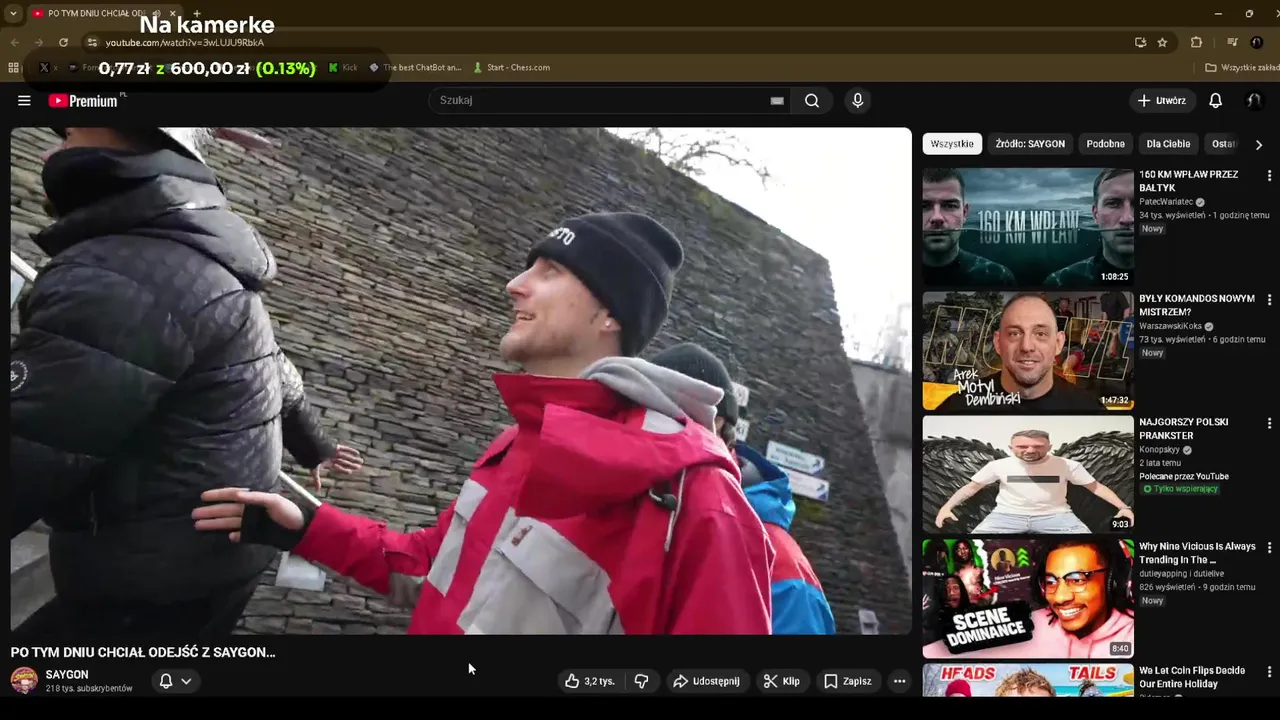Open Chrome tab search dropdown
Image resolution: width=1280 pixels, height=720 pixels.
pos(13,13)
